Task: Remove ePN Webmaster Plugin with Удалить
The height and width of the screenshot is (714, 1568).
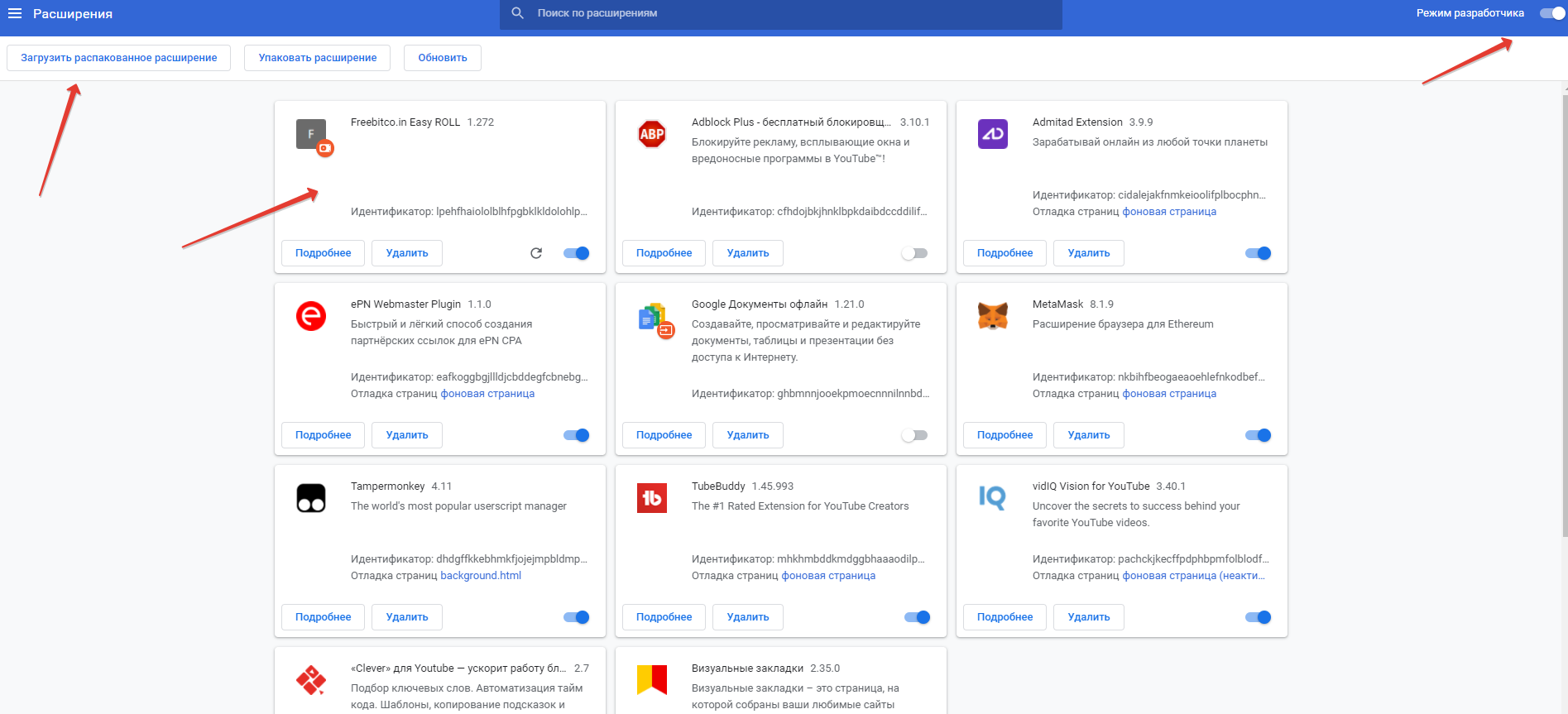Action: (x=407, y=435)
